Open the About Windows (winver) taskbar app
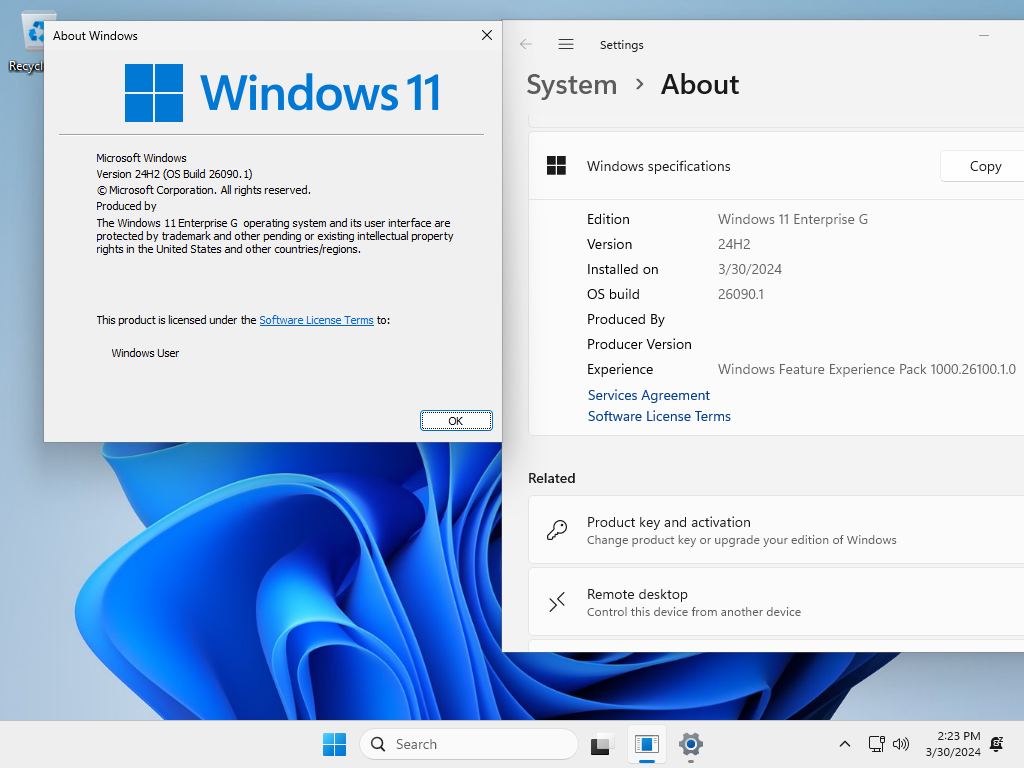 pos(647,744)
